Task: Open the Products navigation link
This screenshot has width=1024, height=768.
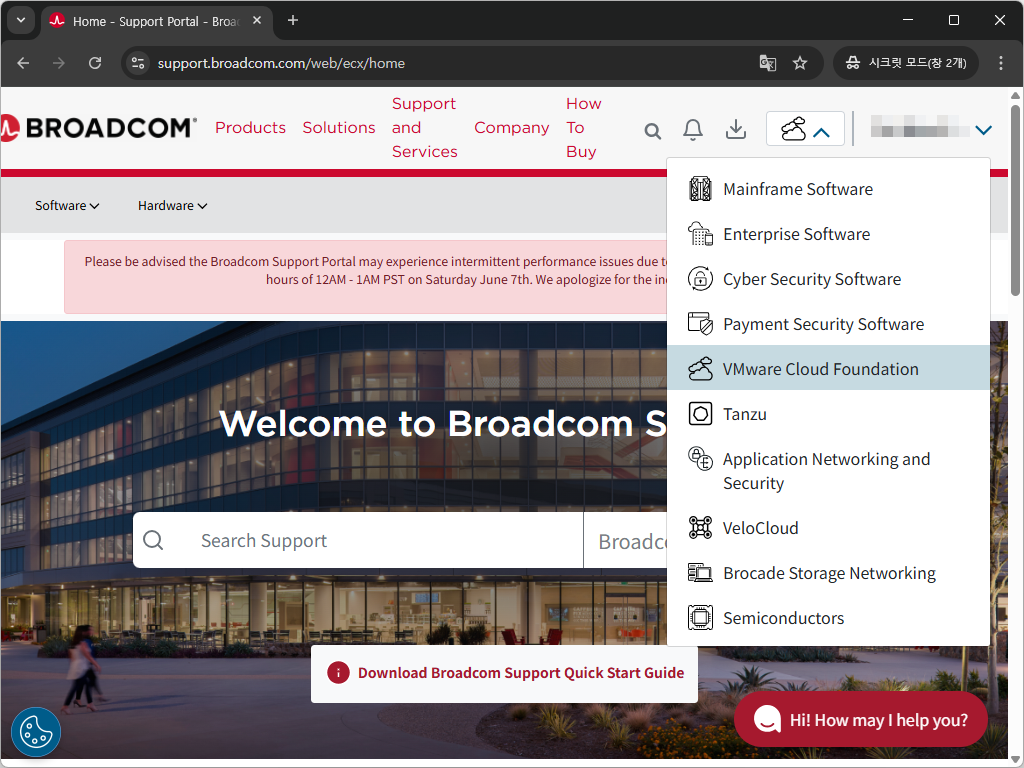Action: click(x=250, y=127)
